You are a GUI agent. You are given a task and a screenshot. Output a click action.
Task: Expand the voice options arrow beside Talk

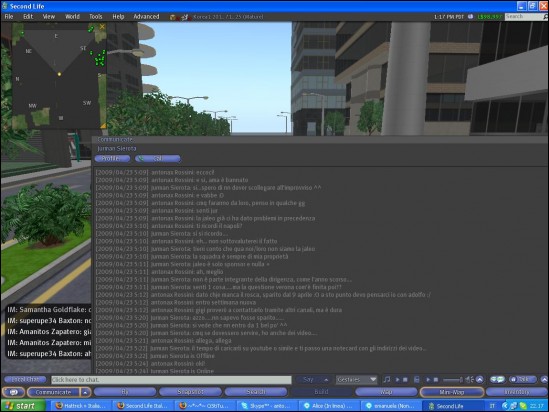point(544,379)
